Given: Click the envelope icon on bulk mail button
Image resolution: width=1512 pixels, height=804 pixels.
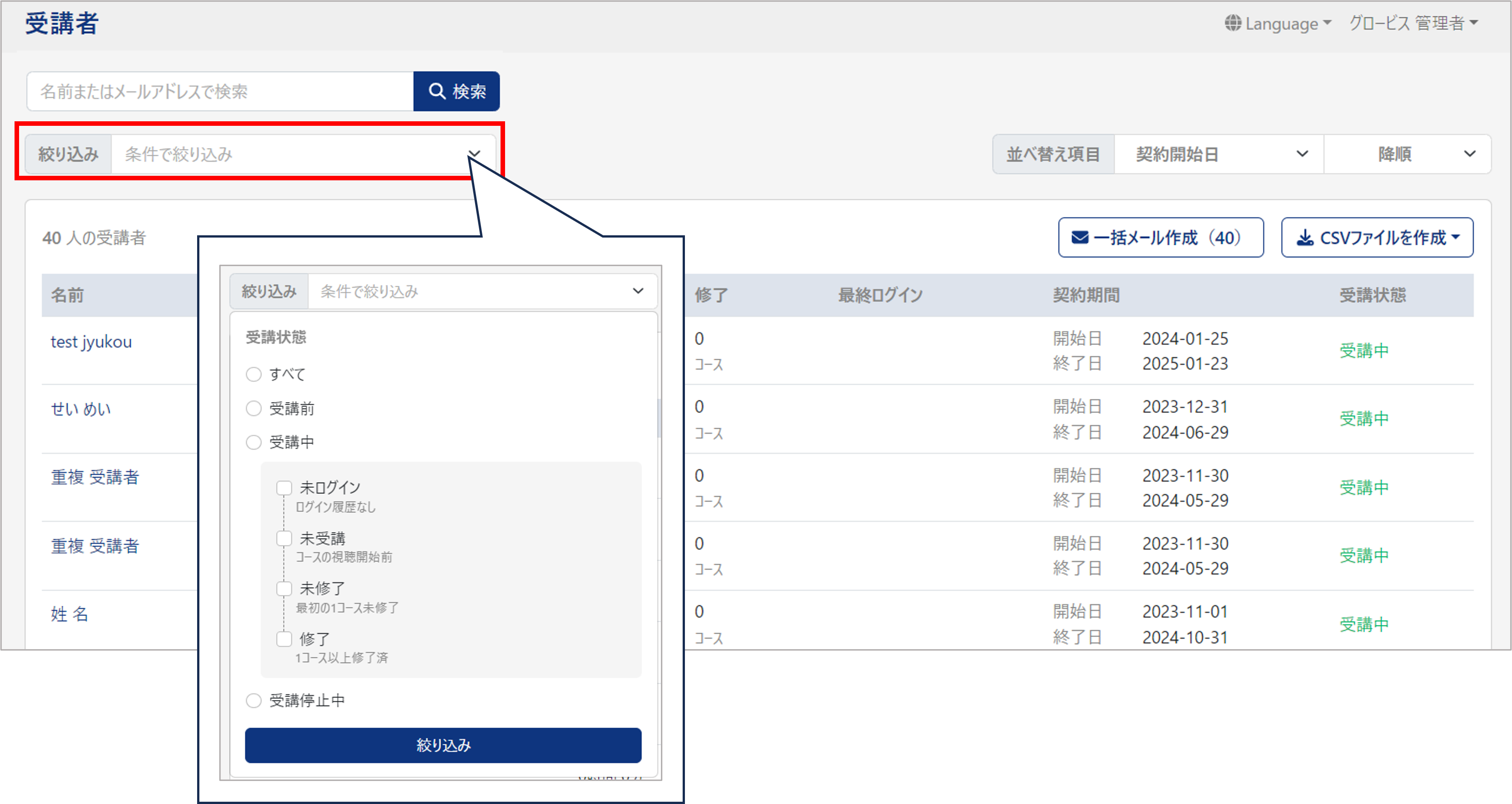Looking at the screenshot, I should (1080, 238).
